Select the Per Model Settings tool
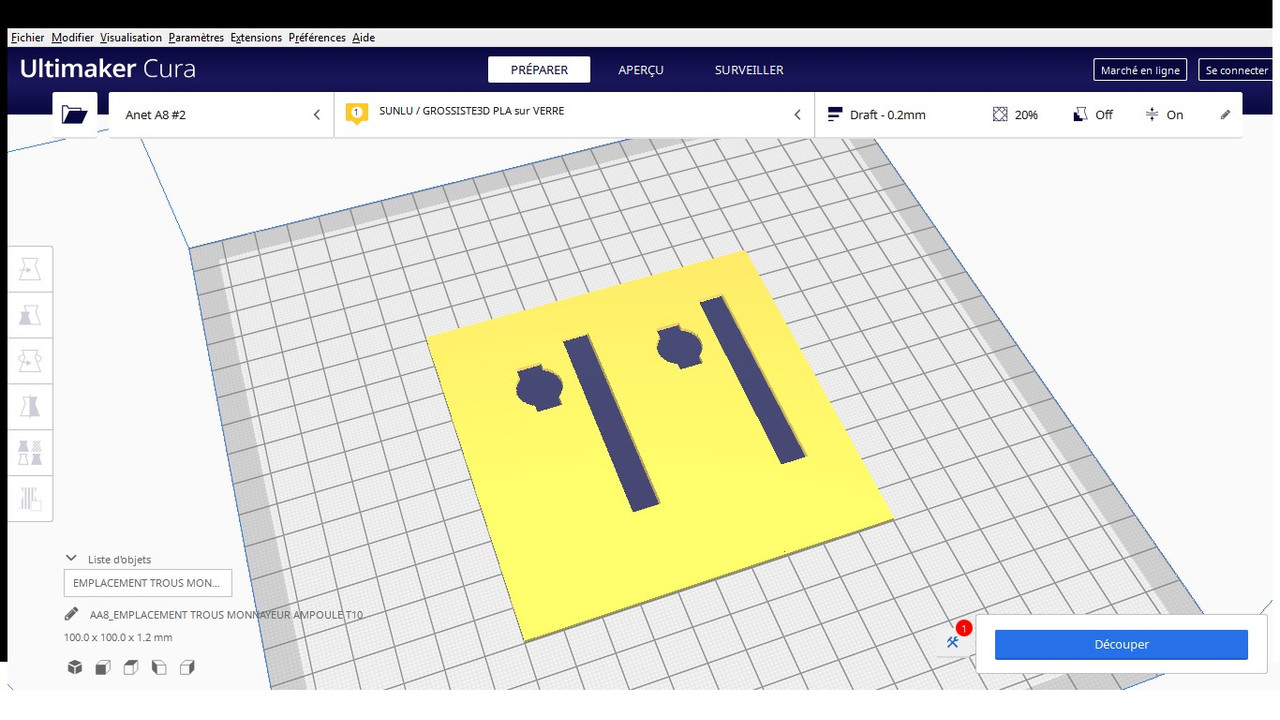 (x=30, y=452)
